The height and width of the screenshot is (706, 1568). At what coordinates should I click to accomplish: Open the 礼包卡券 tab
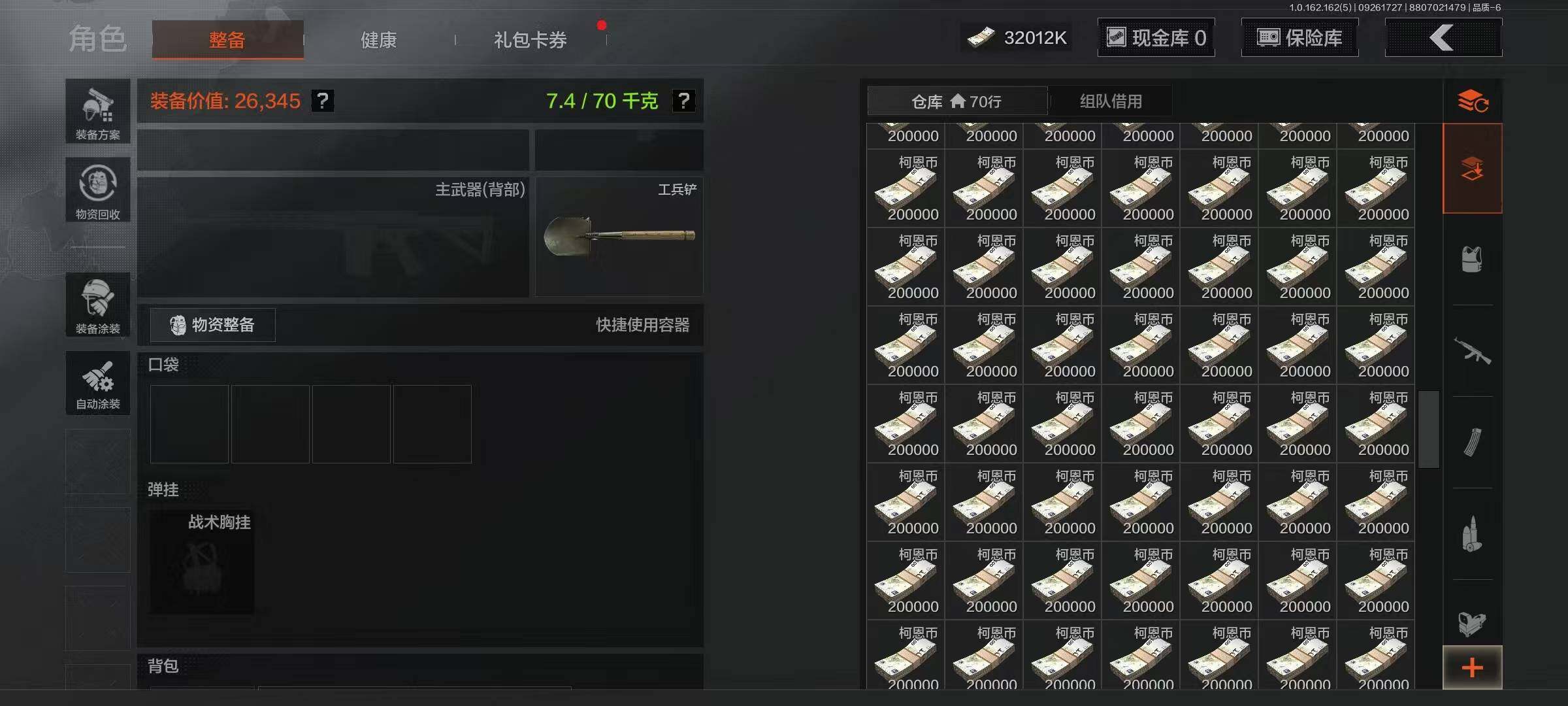[x=531, y=40]
